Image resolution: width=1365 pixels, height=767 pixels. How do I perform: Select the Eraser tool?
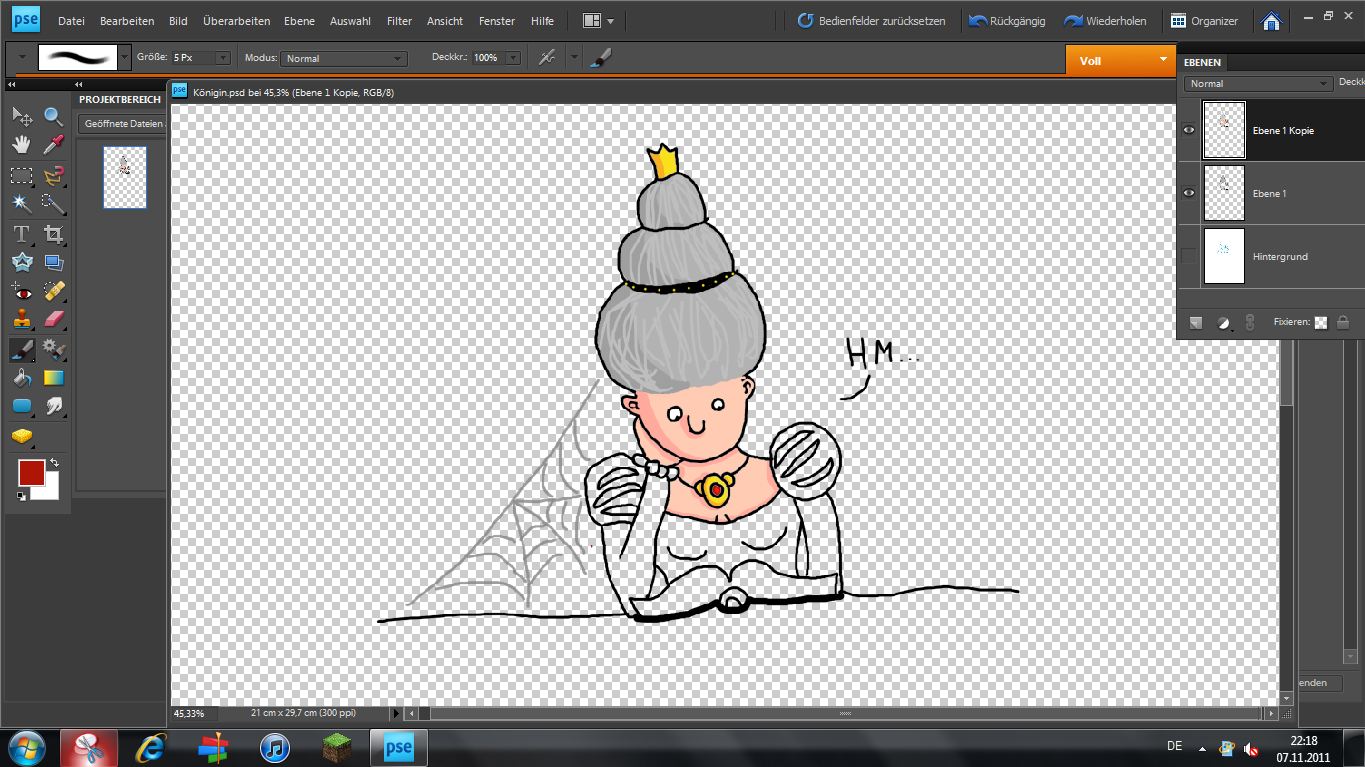pyautogui.click(x=54, y=319)
